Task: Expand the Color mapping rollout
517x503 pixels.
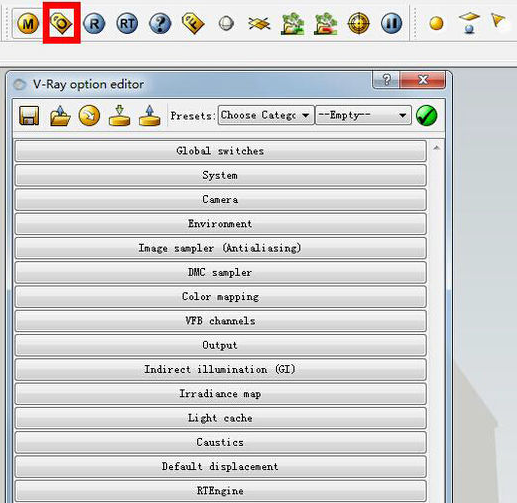Action: click(220, 297)
